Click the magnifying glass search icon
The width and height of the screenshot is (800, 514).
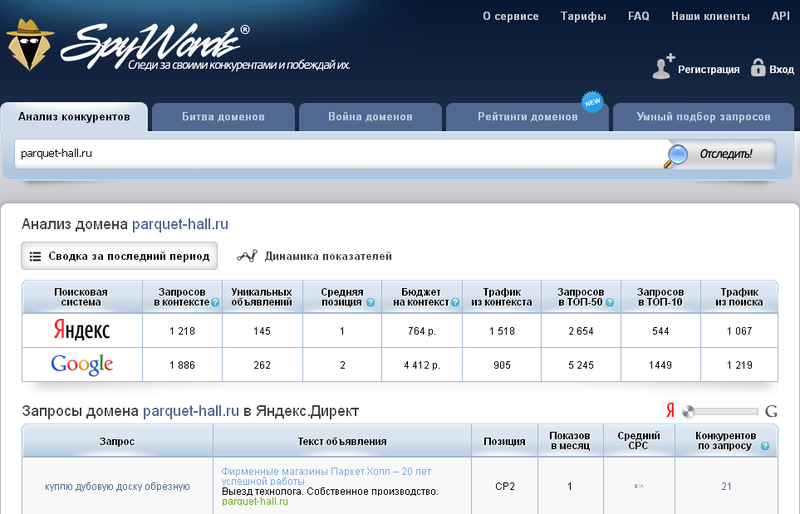click(676, 156)
